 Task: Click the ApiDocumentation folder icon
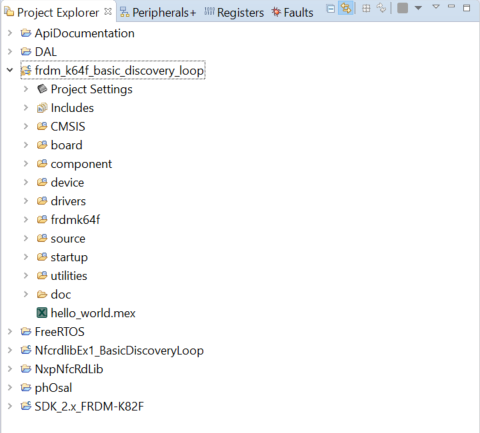(x=26, y=33)
